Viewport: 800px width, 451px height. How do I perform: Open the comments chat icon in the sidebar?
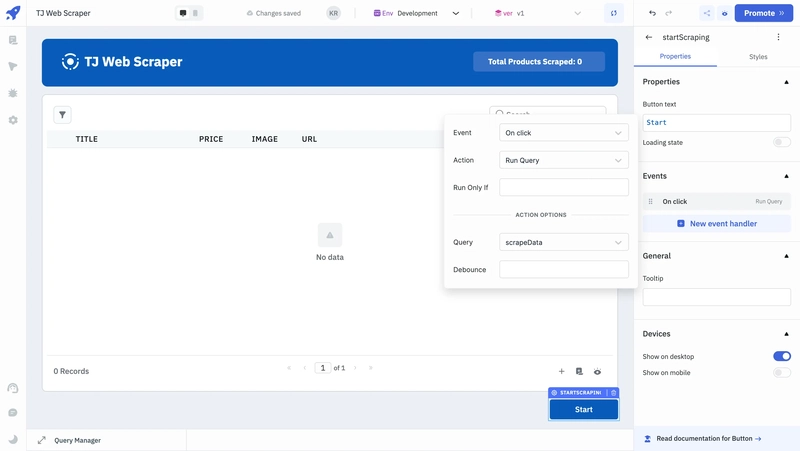[13, 412]
